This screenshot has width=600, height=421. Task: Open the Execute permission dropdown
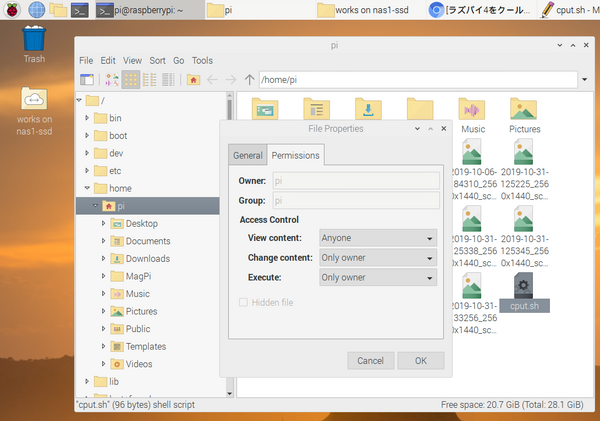378,277
